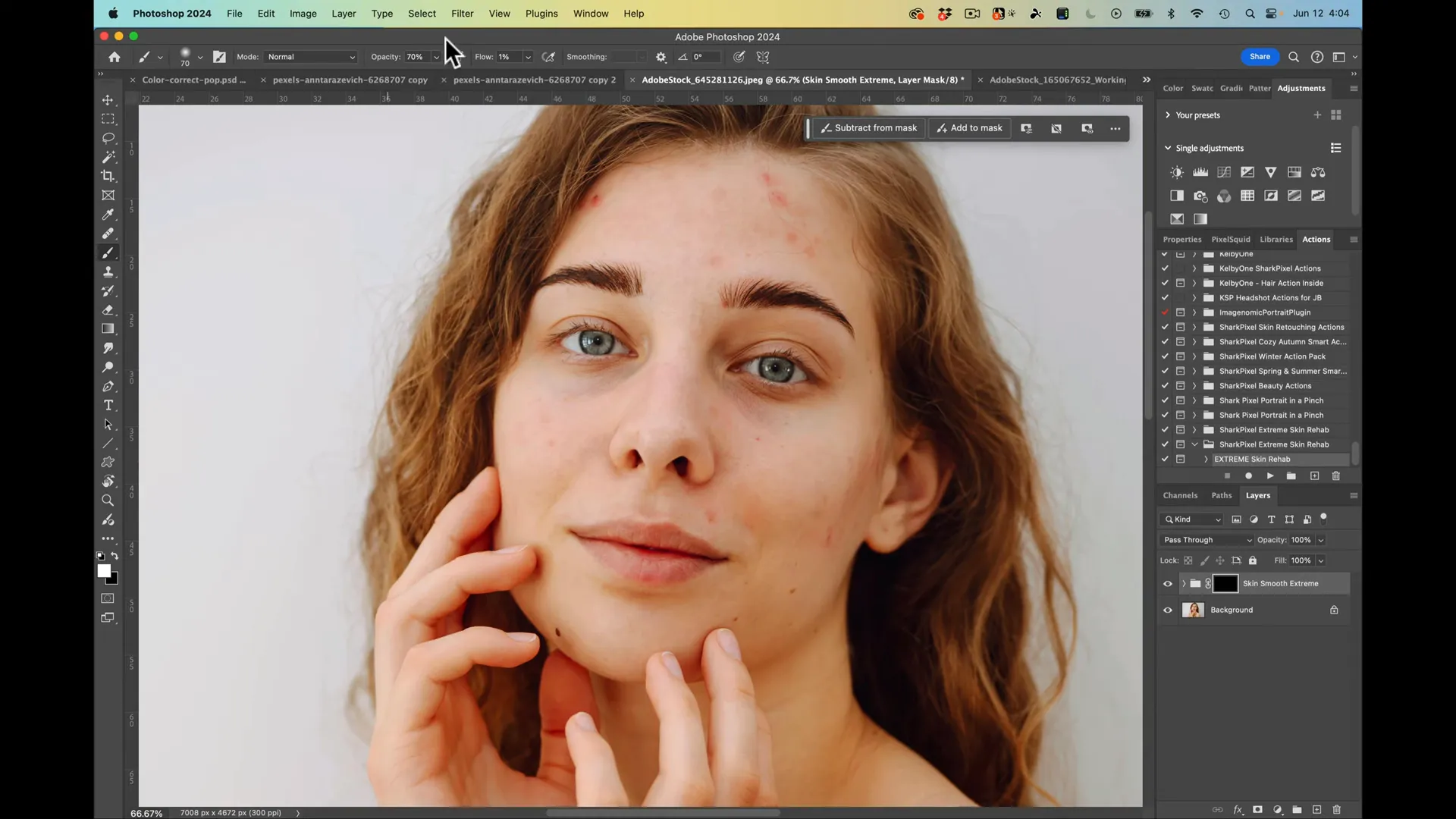
Task: Click the Skin Smooth Extreme layer mask thumbnail
Action: click(x=1225, y=584)
